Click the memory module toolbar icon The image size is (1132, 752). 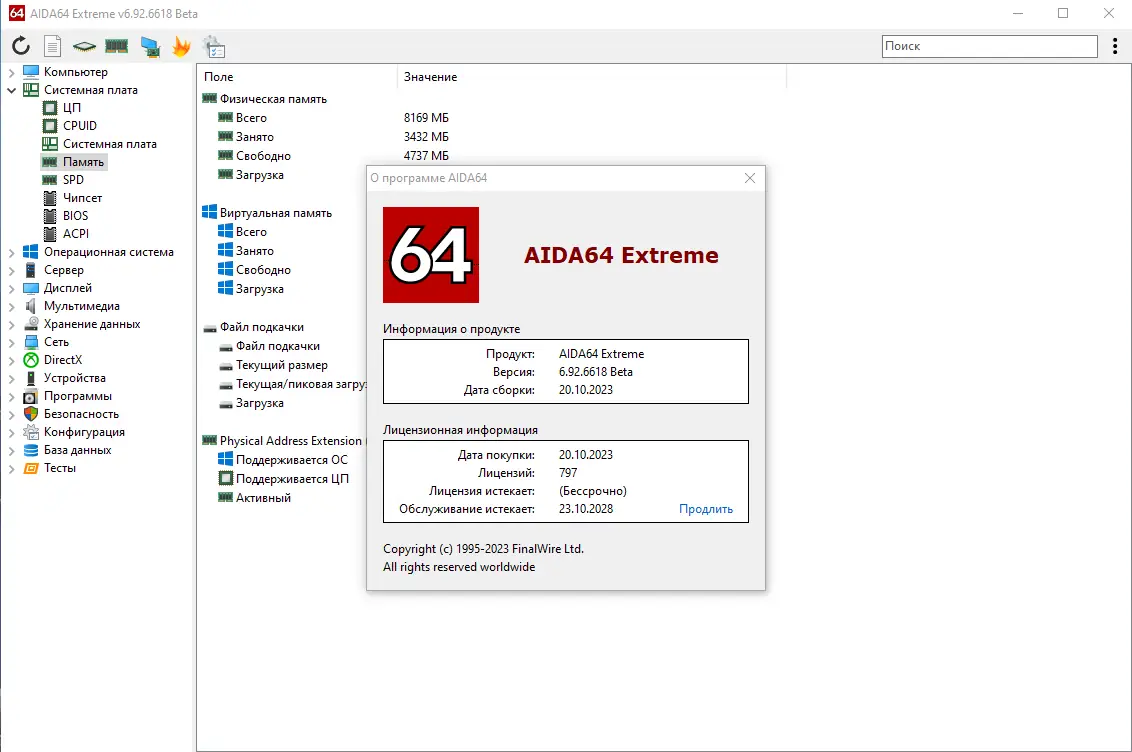pyautogui.click(x=116, y=46)
